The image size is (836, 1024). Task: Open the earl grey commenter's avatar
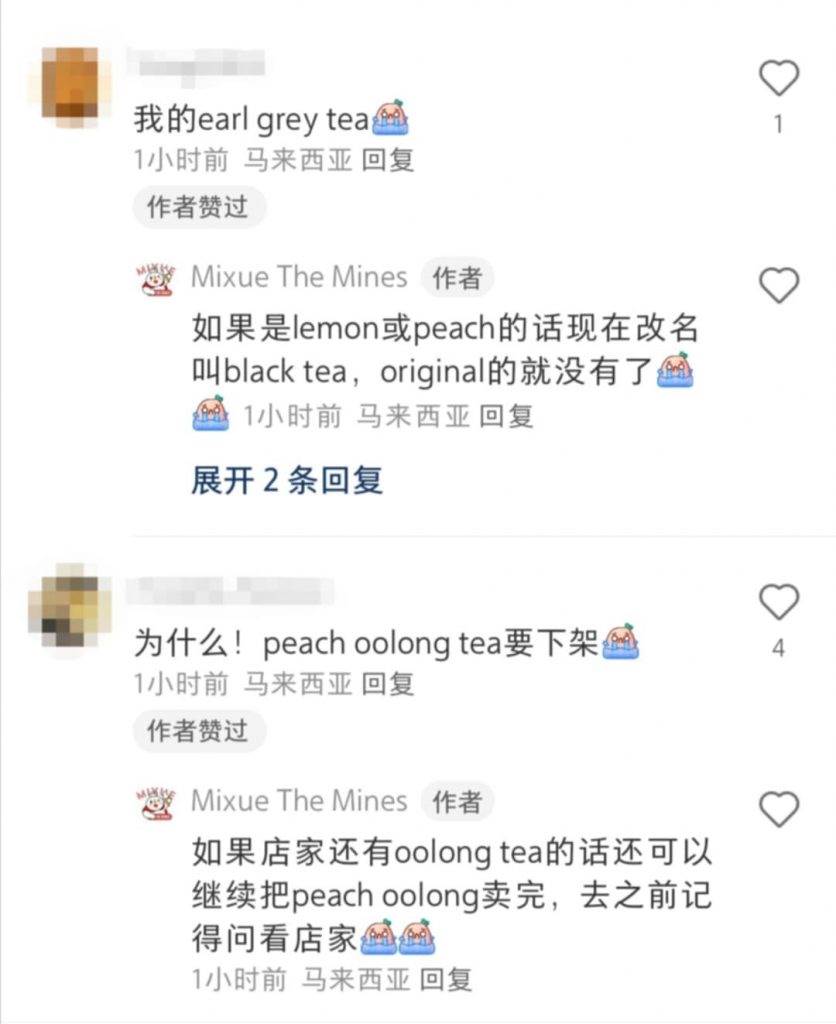(70, 86)
